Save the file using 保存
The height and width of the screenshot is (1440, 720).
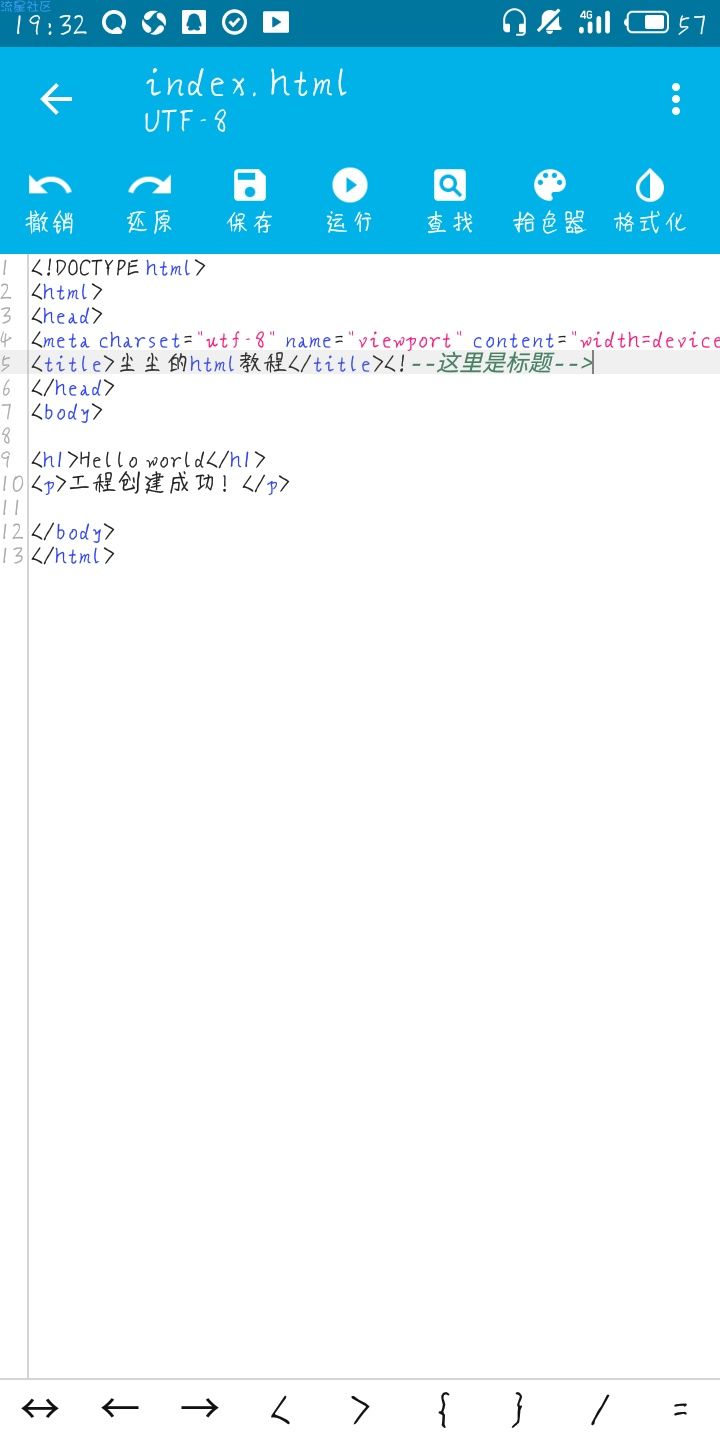250,202
